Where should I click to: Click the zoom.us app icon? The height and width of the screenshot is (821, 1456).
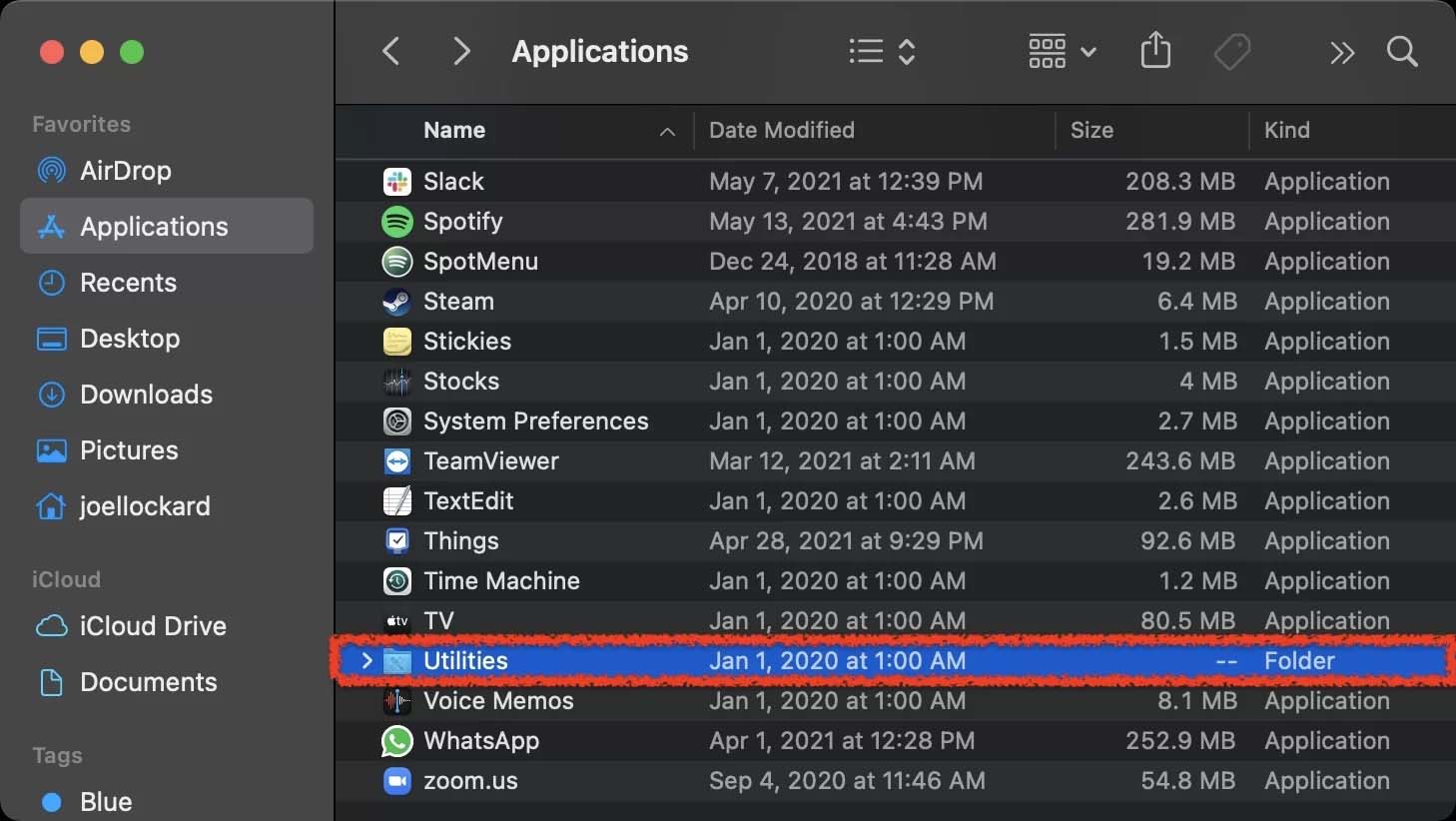pos(397,781)
